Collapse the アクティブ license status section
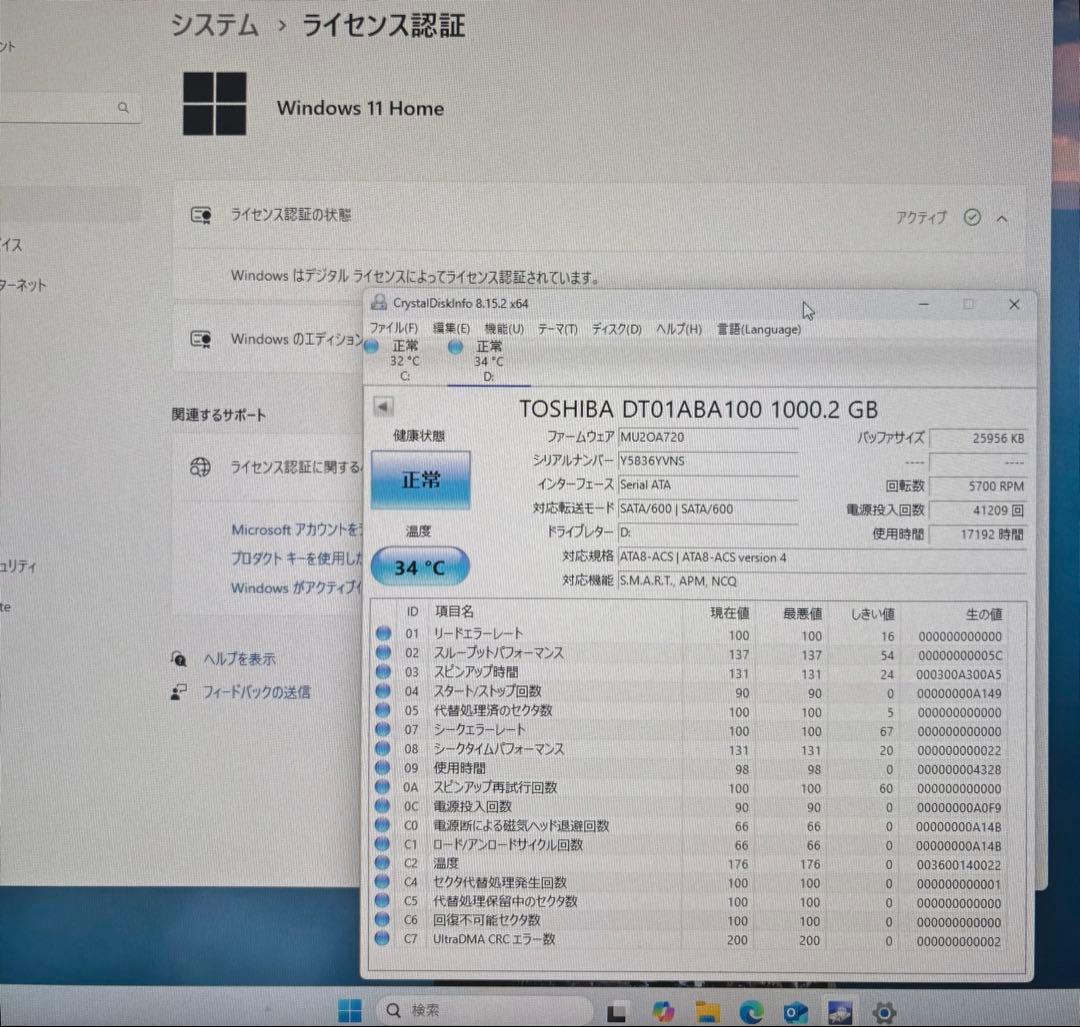The image size is (1080, 1027). (x=1002, y=217)
